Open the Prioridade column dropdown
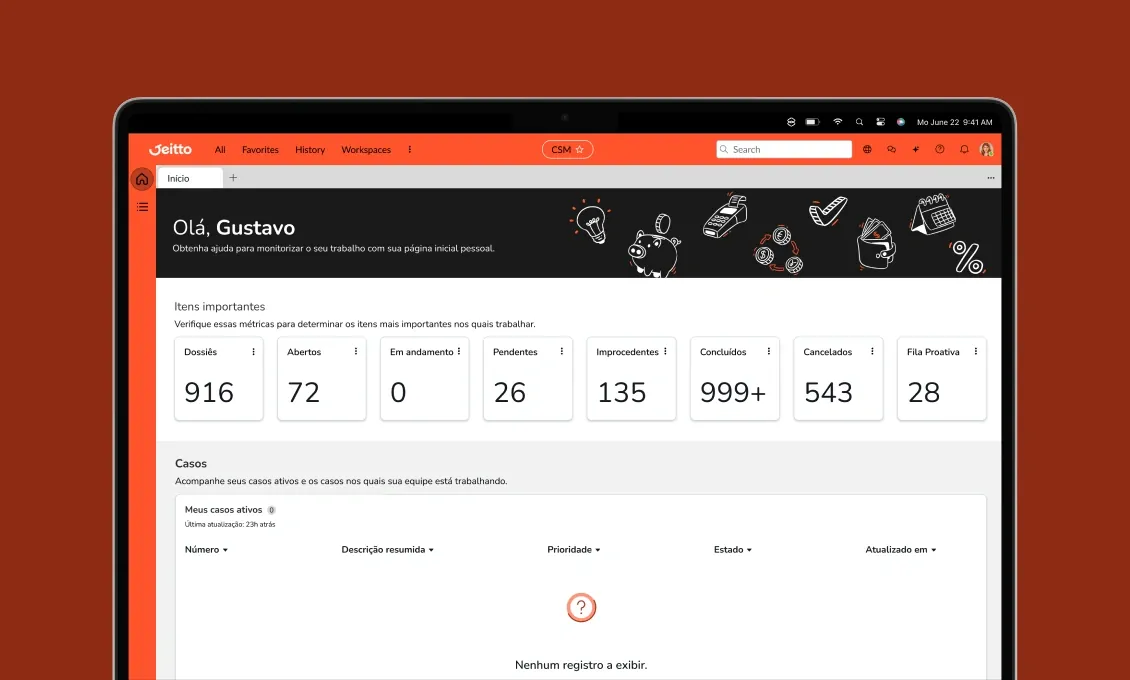Screen dimensions: 1130x680 pos(574,550)
